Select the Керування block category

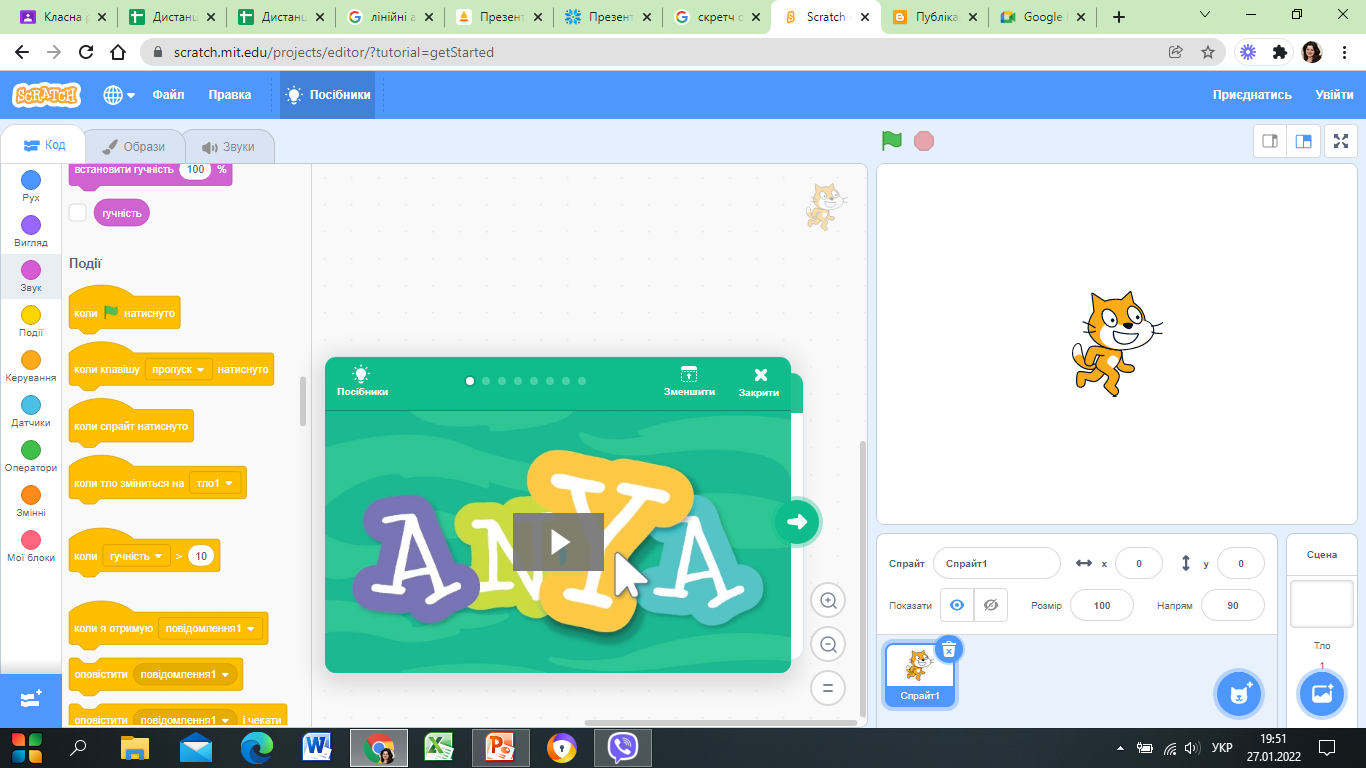(31, 366)
